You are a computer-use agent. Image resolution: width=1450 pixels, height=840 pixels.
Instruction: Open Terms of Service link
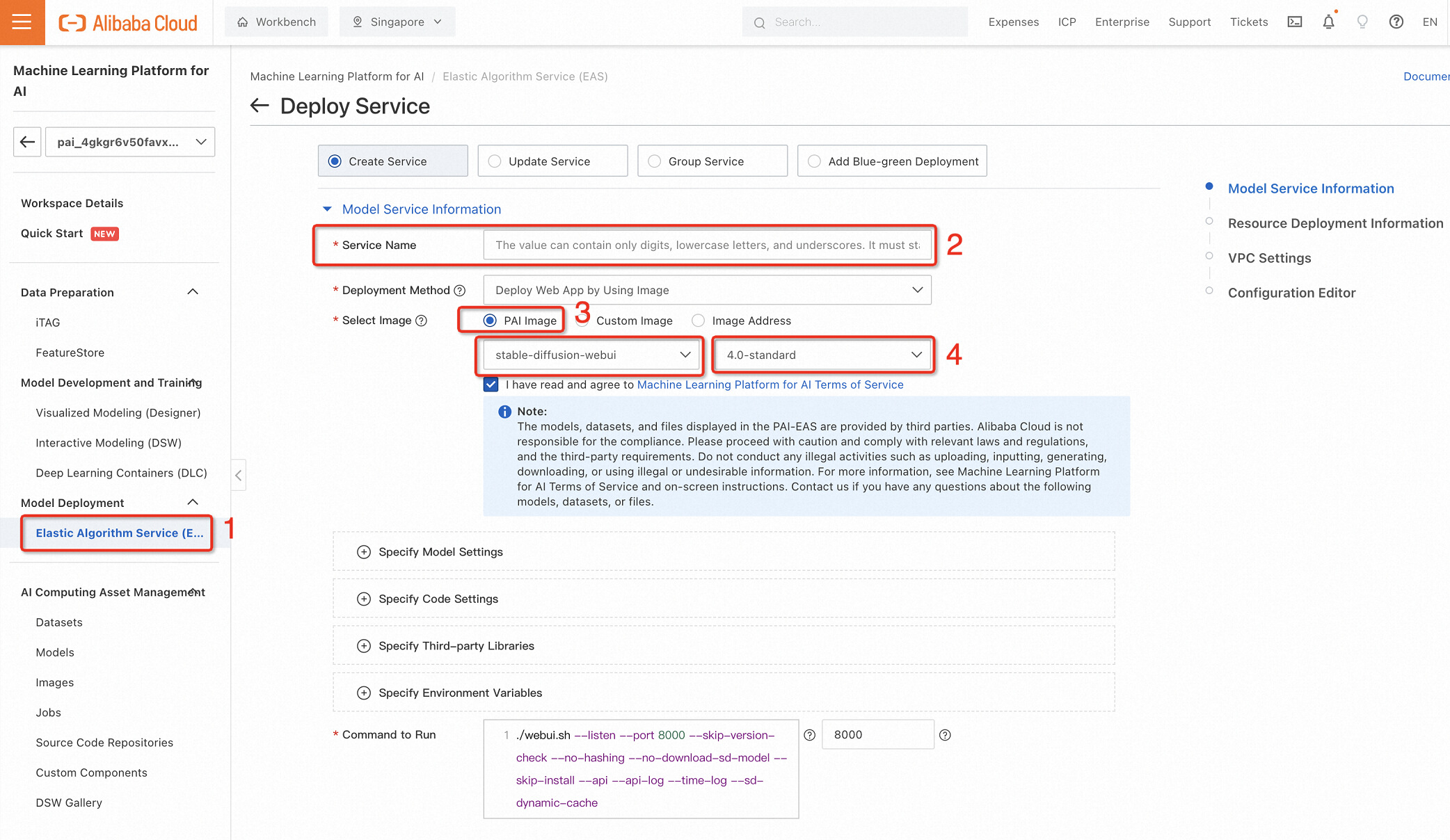tap(770, 385)
